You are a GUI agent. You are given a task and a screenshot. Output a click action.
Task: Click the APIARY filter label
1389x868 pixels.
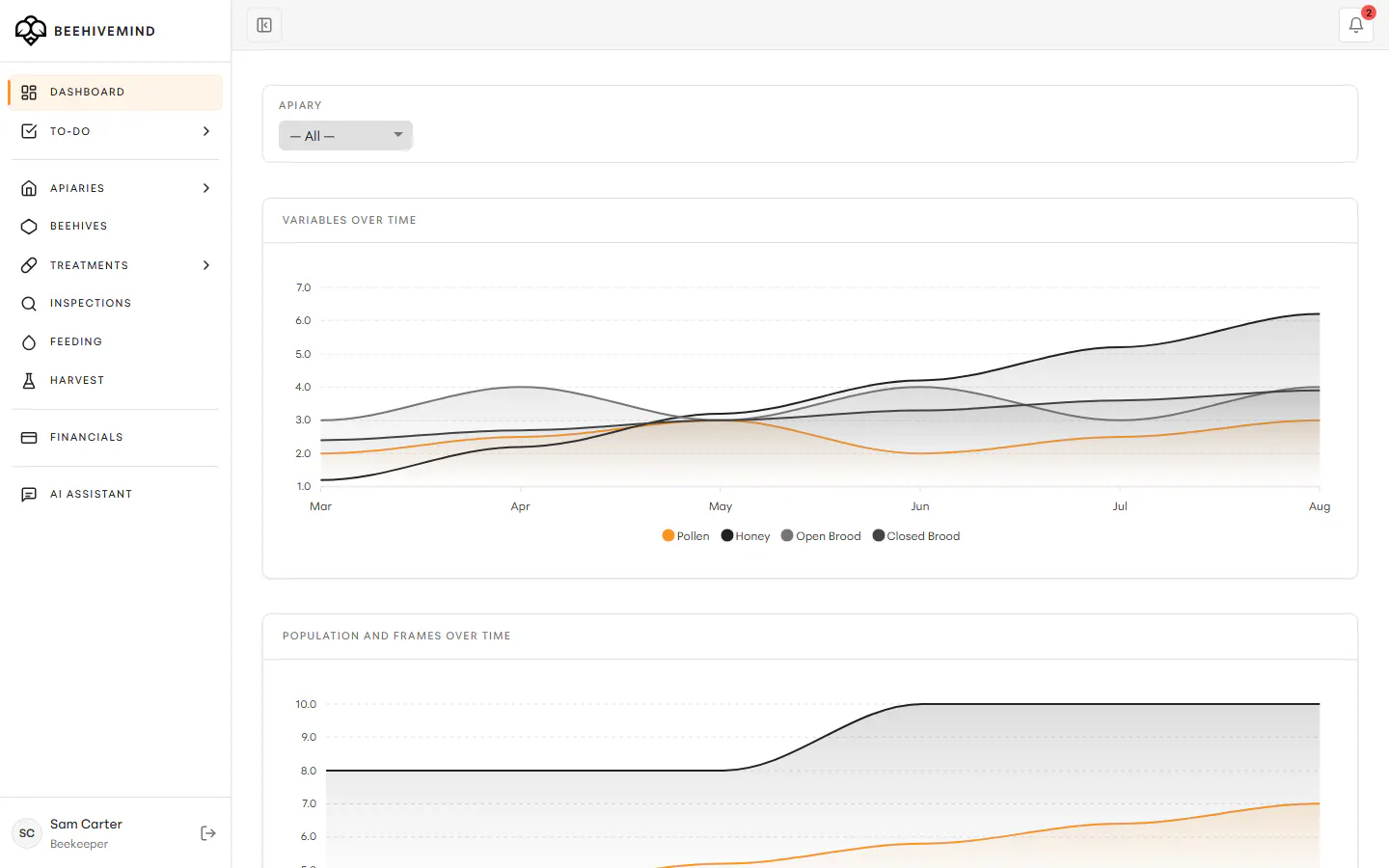[300, 106]
